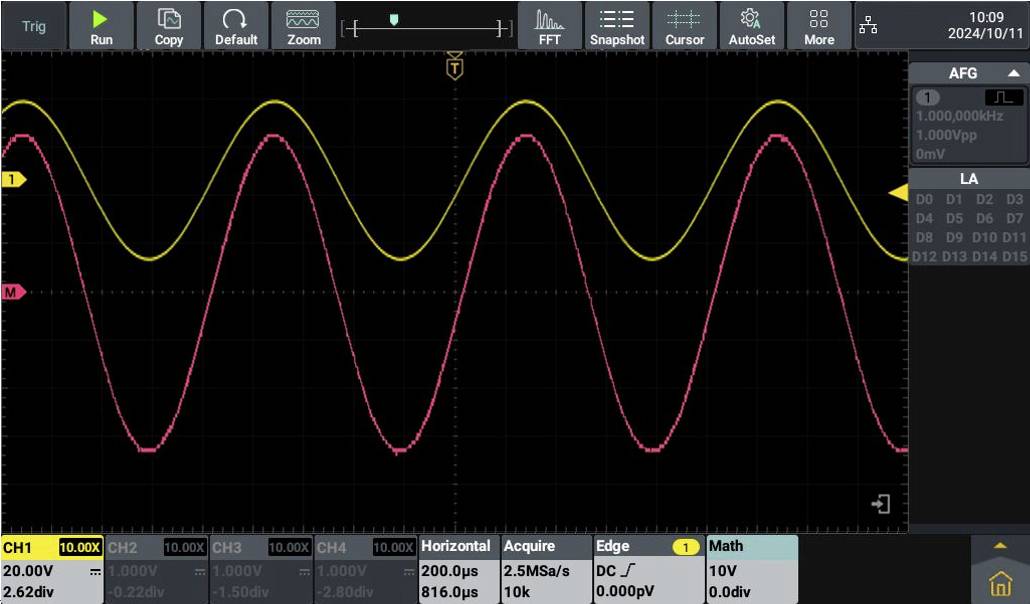The height and width of the screenshot is (604, 1030).
Task: Take a Snapshot measurement
Action: click(617, 25)
